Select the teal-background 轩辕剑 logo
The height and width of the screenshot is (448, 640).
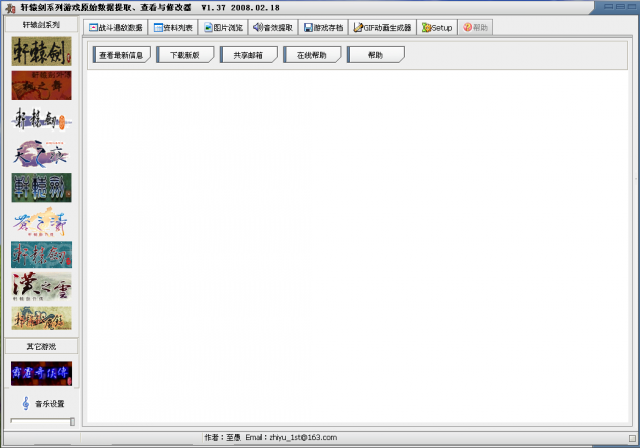(41, 255)
